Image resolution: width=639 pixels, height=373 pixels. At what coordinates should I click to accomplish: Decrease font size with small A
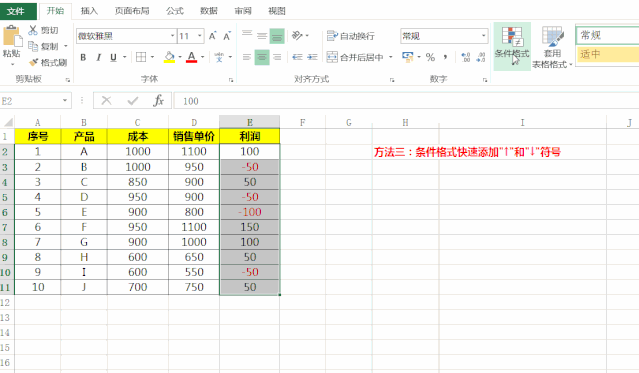coord(227,36)
